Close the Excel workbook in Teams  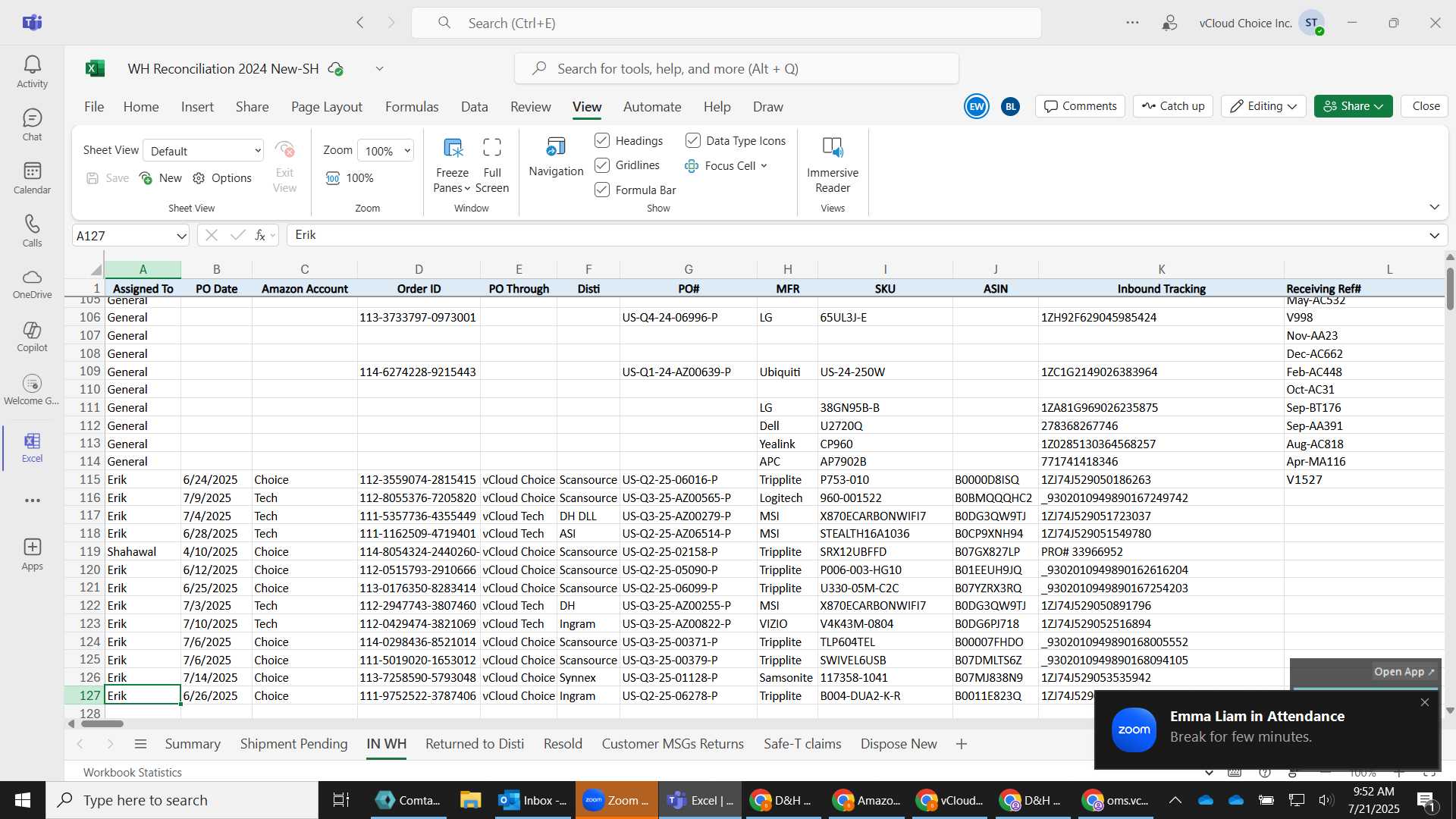pos(1425,106)
